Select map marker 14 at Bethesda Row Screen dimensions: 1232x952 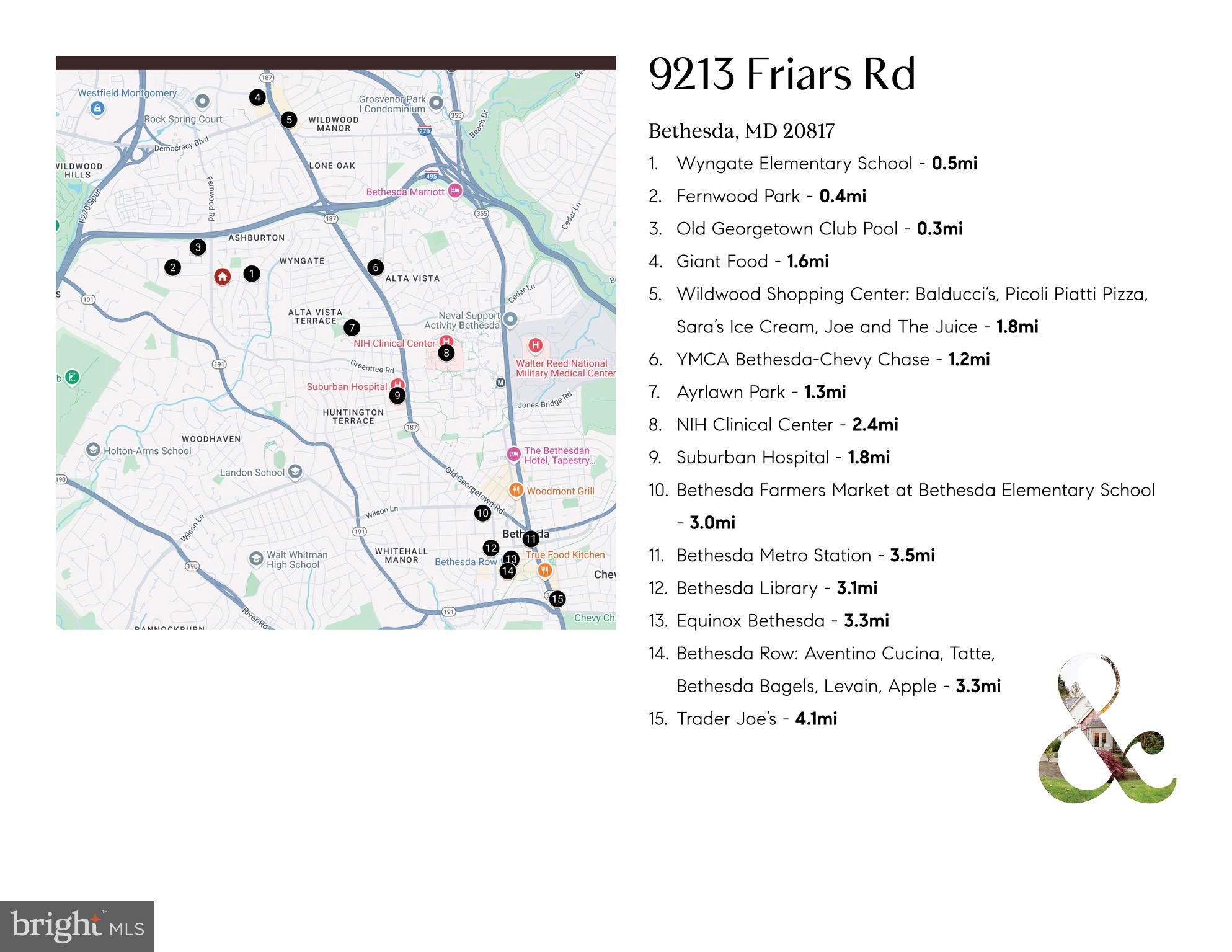click(508, 571)
